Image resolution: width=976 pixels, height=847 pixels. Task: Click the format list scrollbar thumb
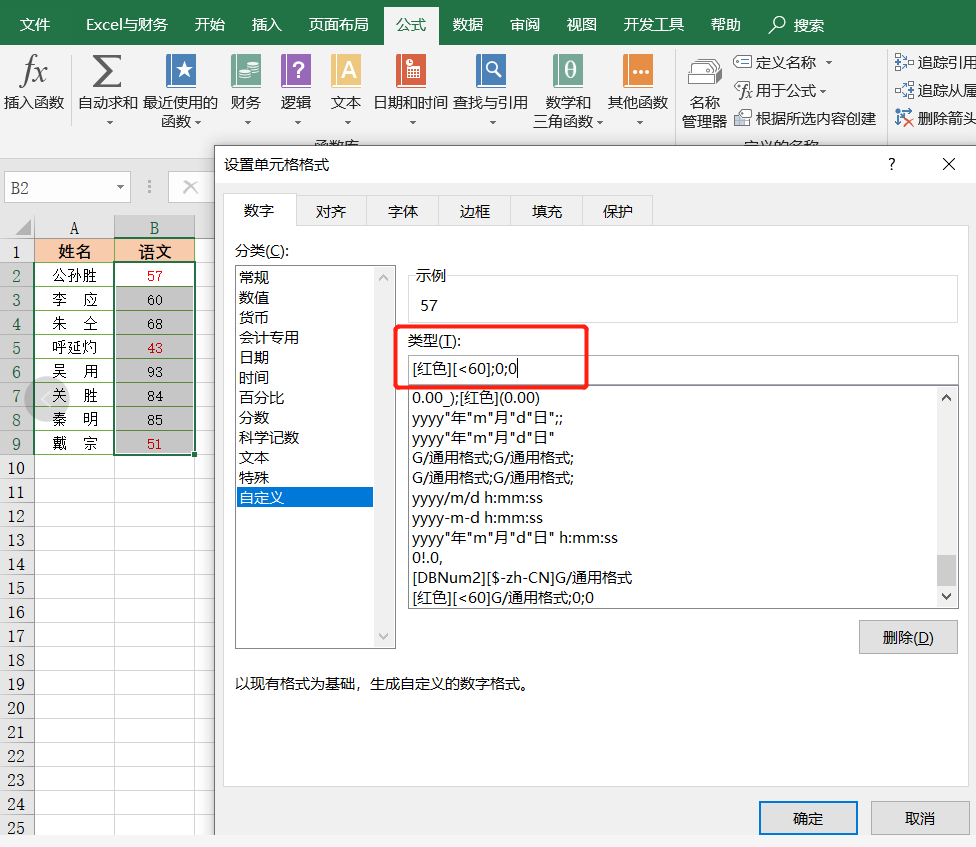pyautogui.click(x=947, y=570)
